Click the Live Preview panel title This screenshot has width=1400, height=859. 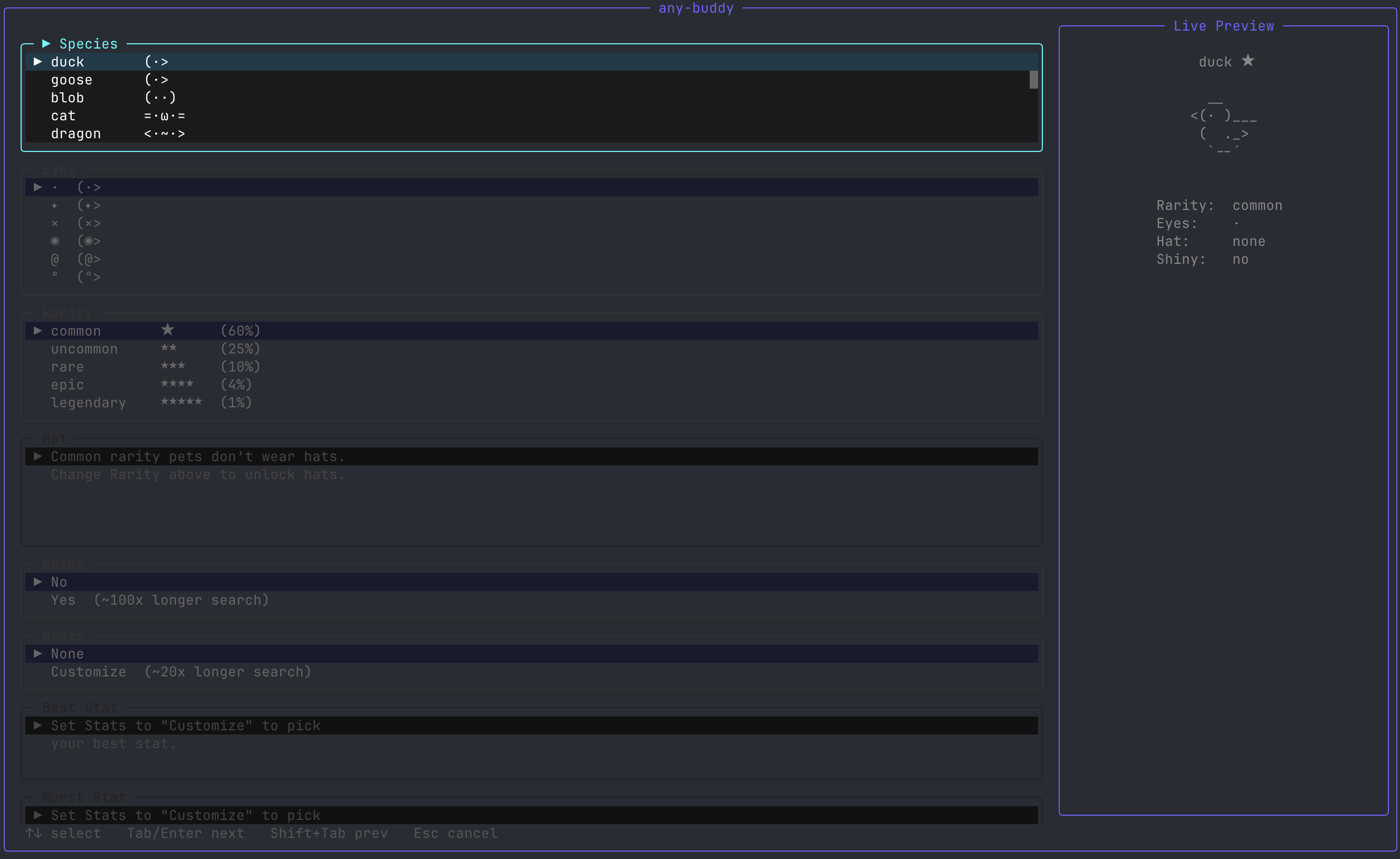click(x=1224, y=26)
